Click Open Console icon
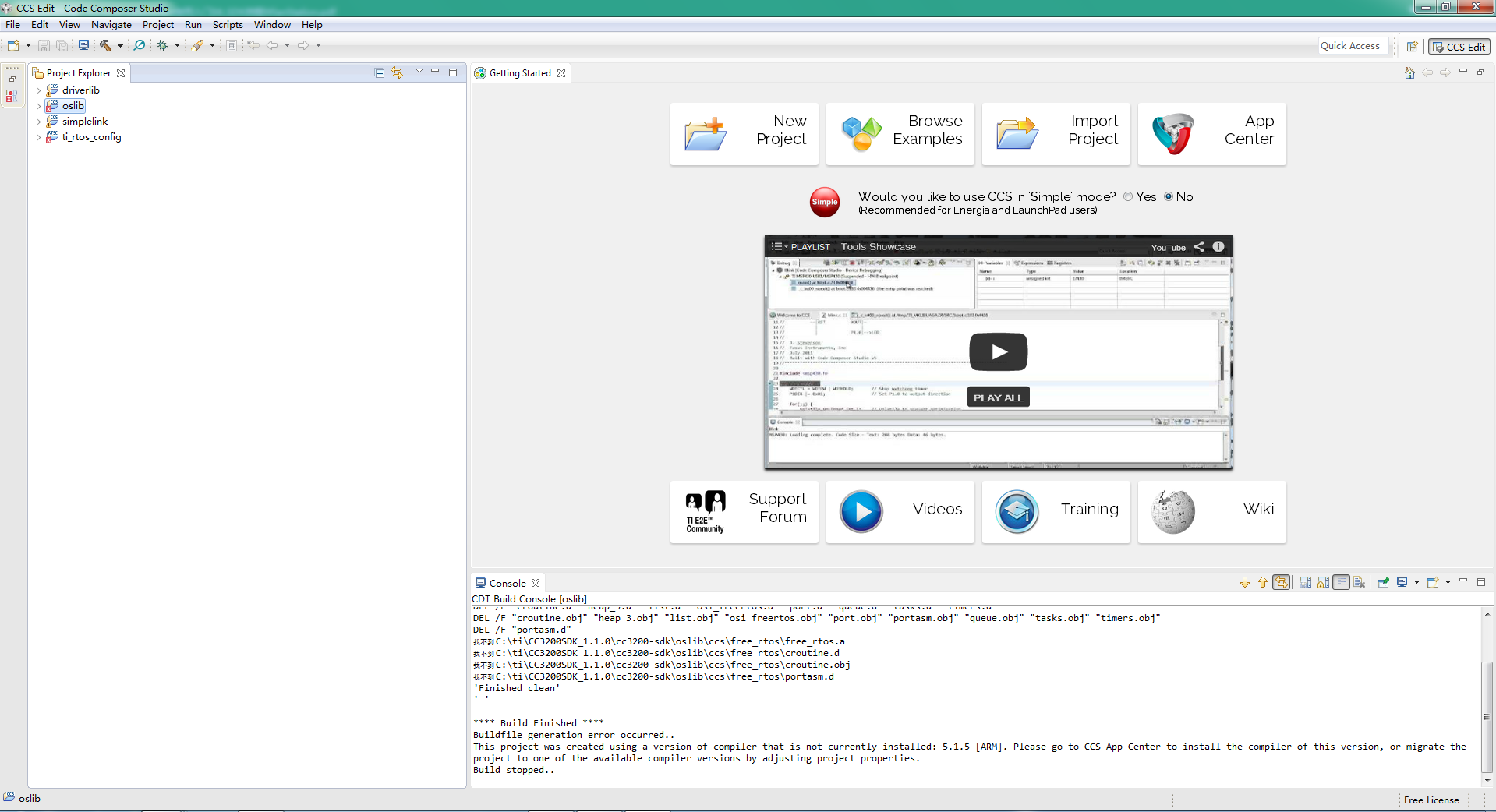The width and height of the screenshot is (1496, 812). click(1433, 582)
